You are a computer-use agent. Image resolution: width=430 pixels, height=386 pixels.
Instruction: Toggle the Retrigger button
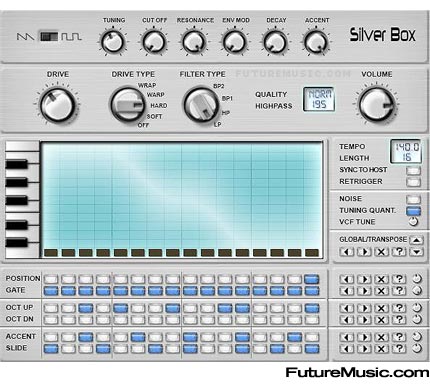point(413,182)
